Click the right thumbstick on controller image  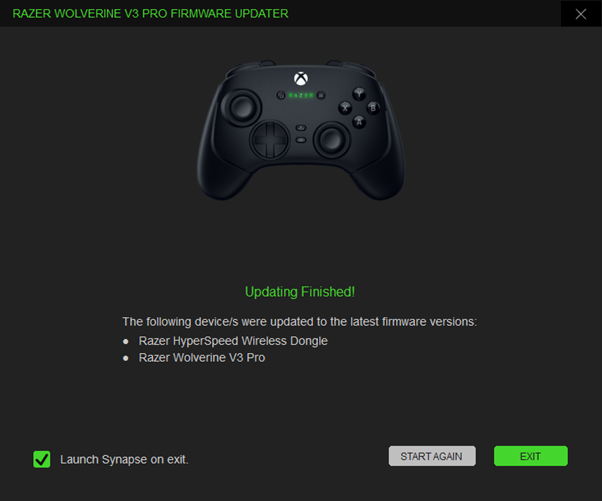(332, 140)
